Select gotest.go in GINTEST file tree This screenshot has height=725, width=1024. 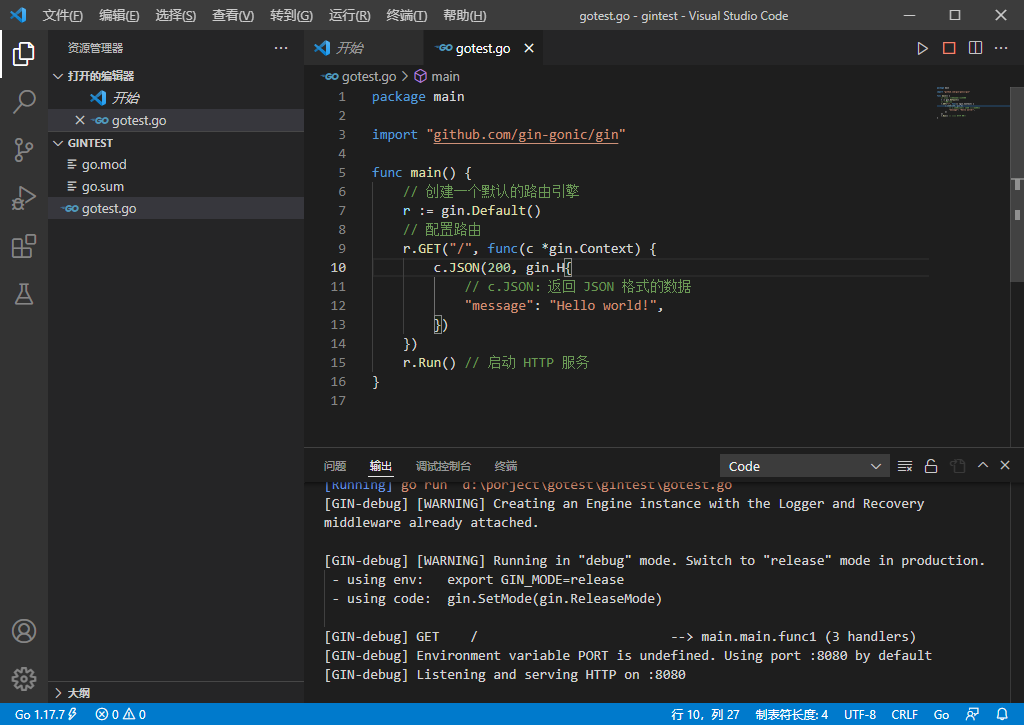click(176, 208)
